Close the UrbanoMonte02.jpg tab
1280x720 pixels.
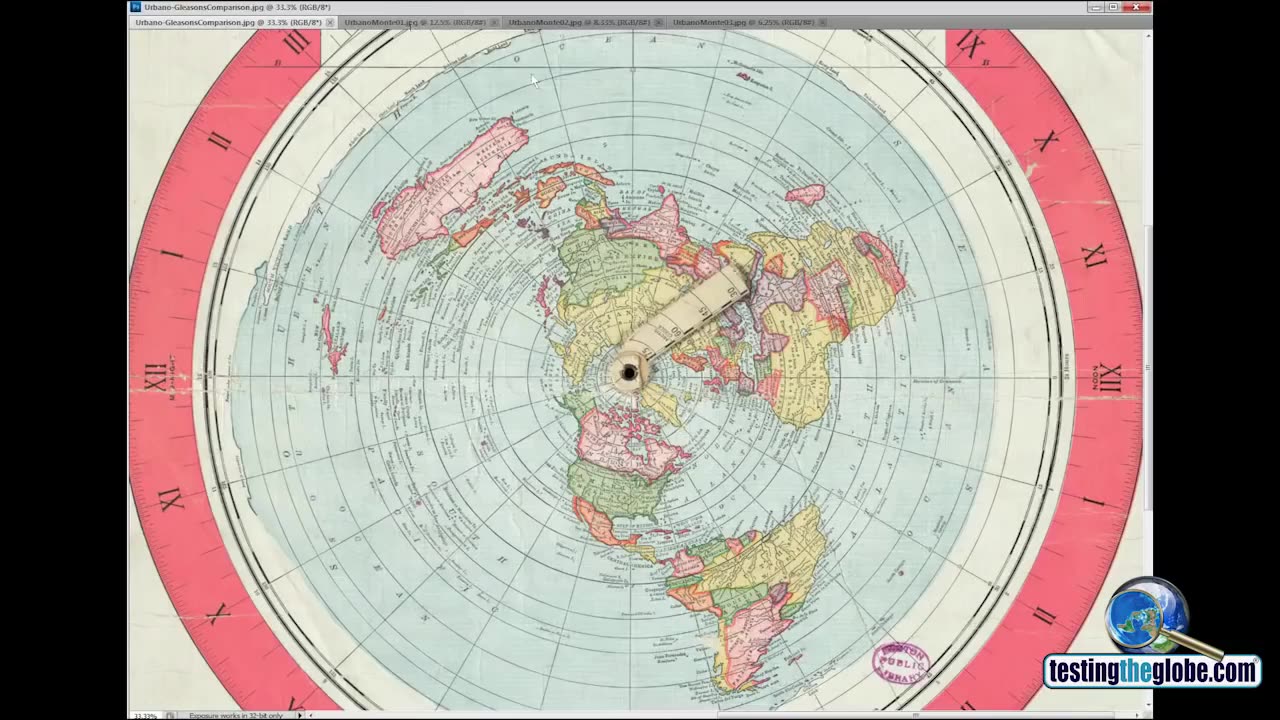tap(658, 22)
